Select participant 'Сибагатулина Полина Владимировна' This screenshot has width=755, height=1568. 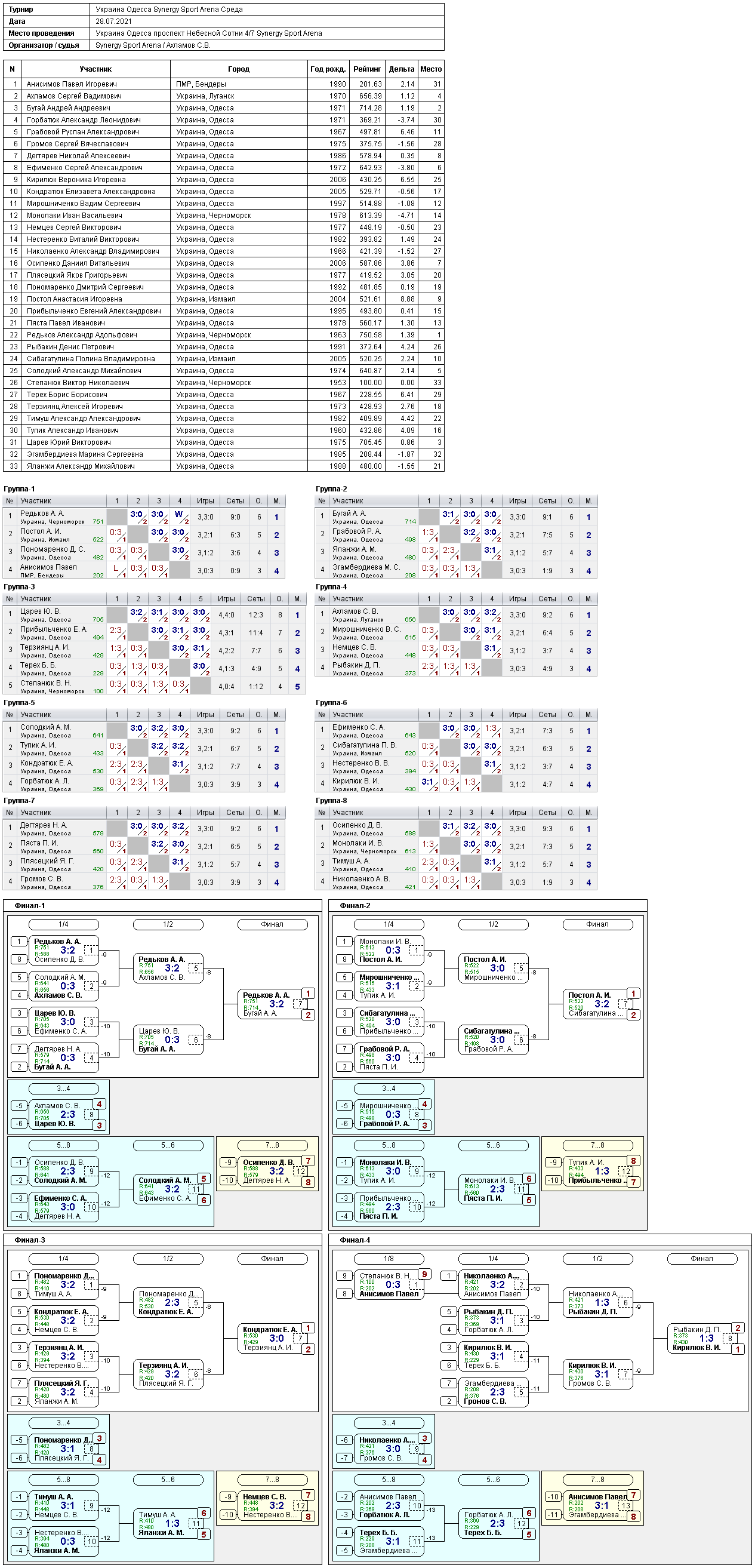click(91, 358)
